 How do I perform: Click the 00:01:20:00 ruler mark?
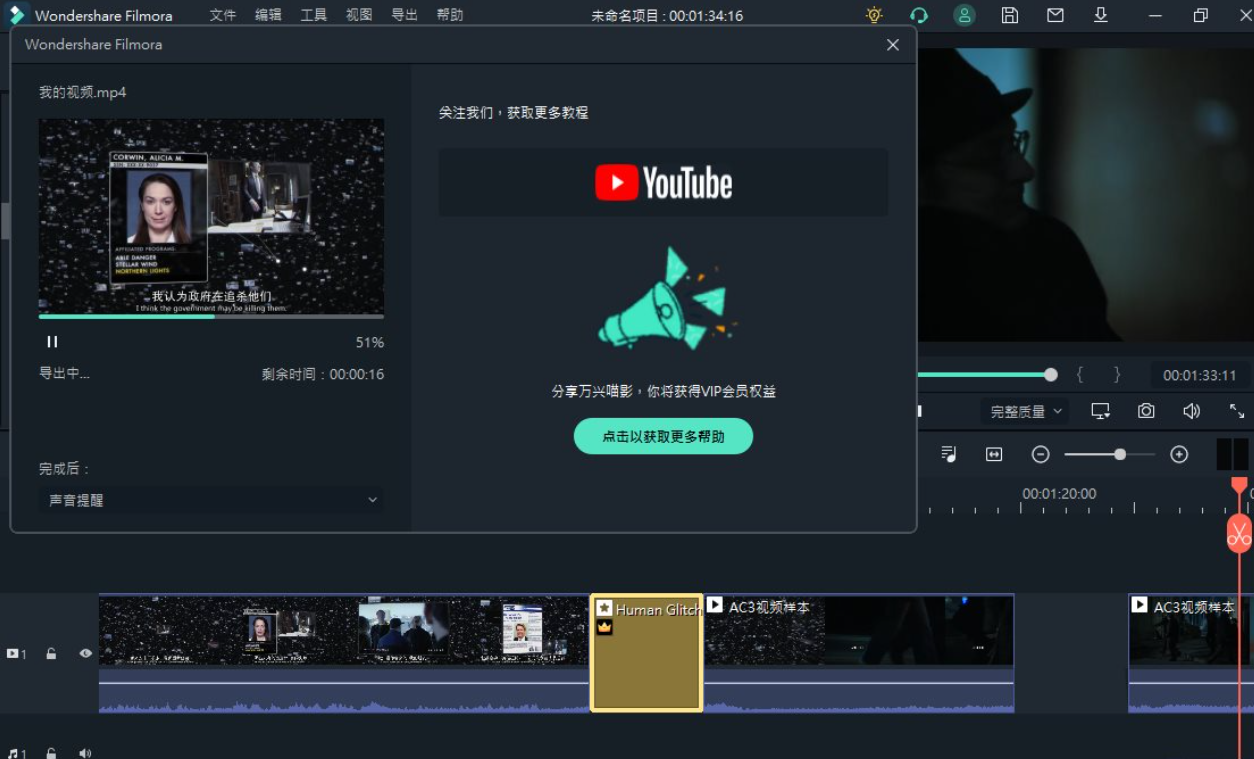click(x=1058, y=493)
